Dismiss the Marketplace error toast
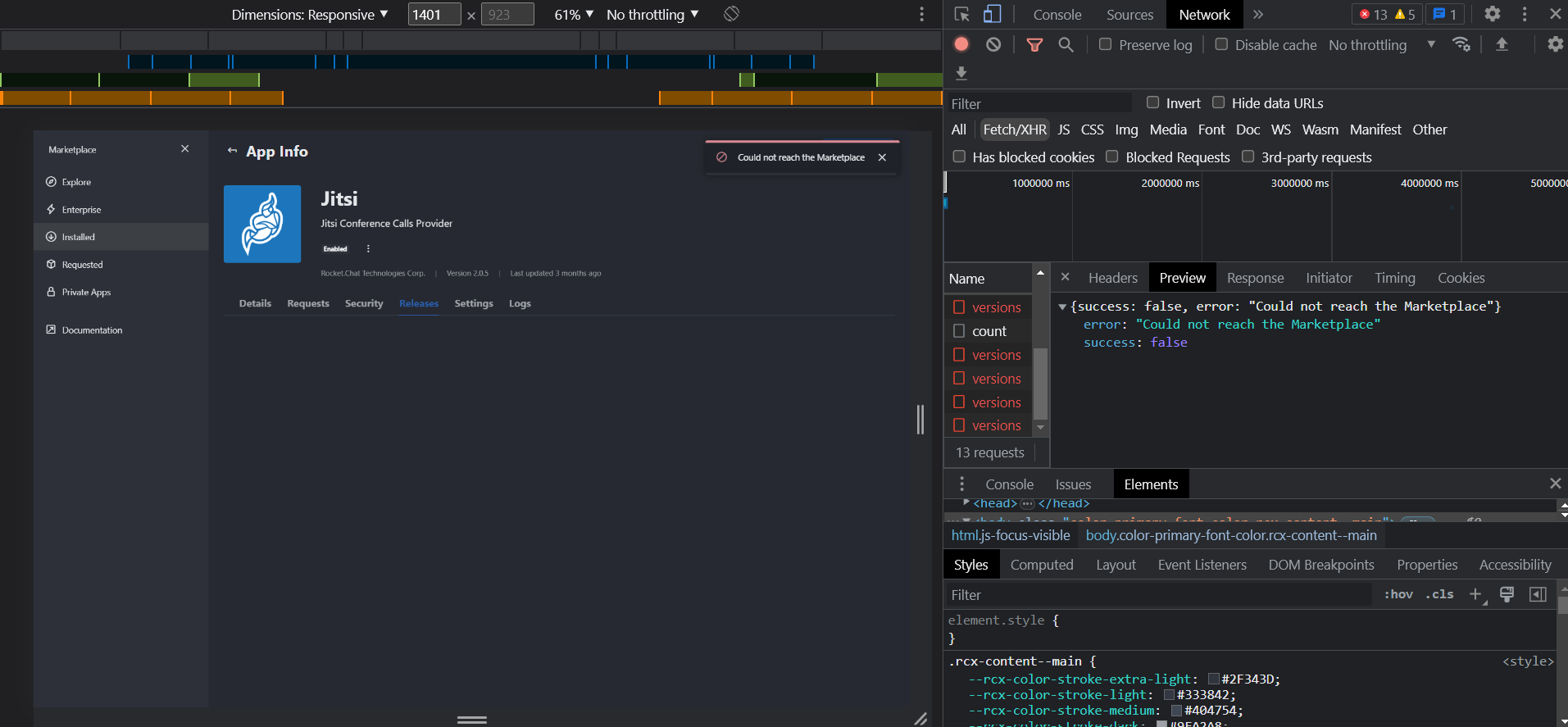Image resolution: width=1568 pixels, height=727 pixels. coord(882,157)
